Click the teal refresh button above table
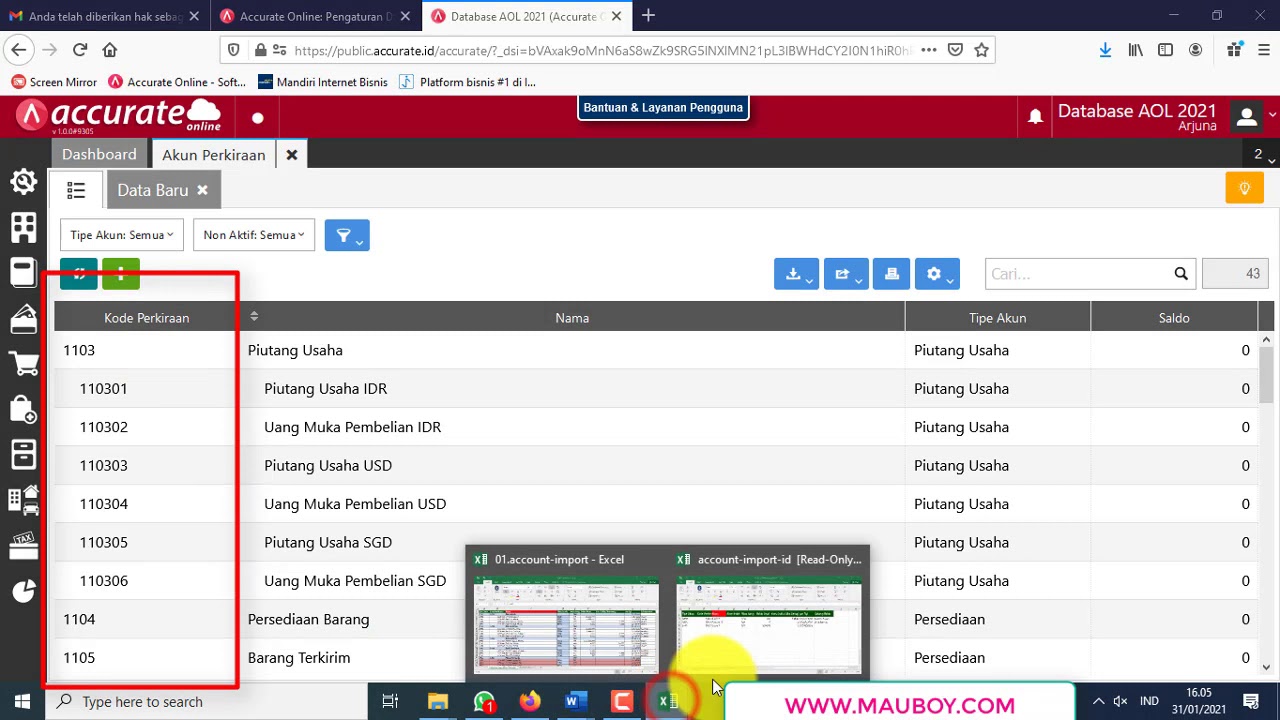 tap(79, 273)
